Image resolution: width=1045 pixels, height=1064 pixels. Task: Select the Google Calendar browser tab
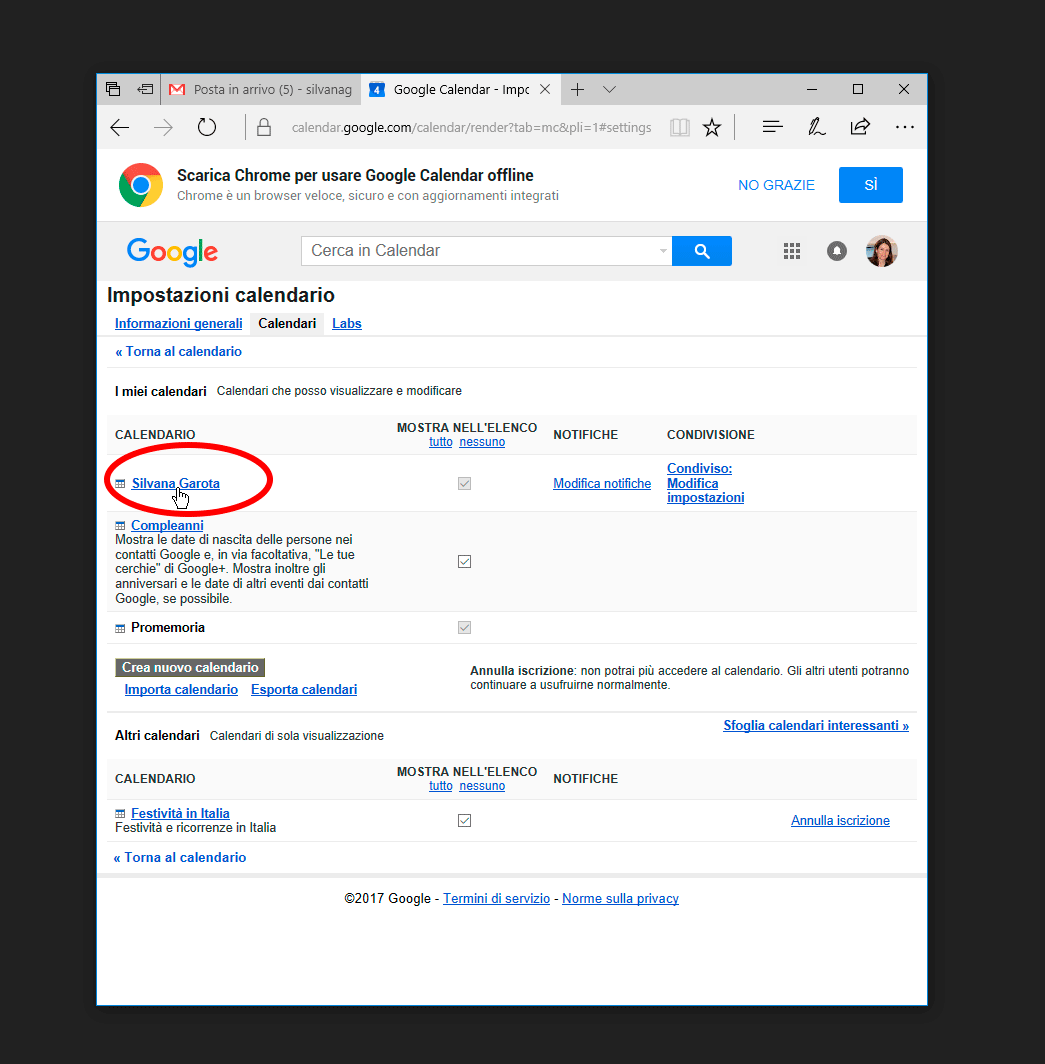[x=461, y=90]
